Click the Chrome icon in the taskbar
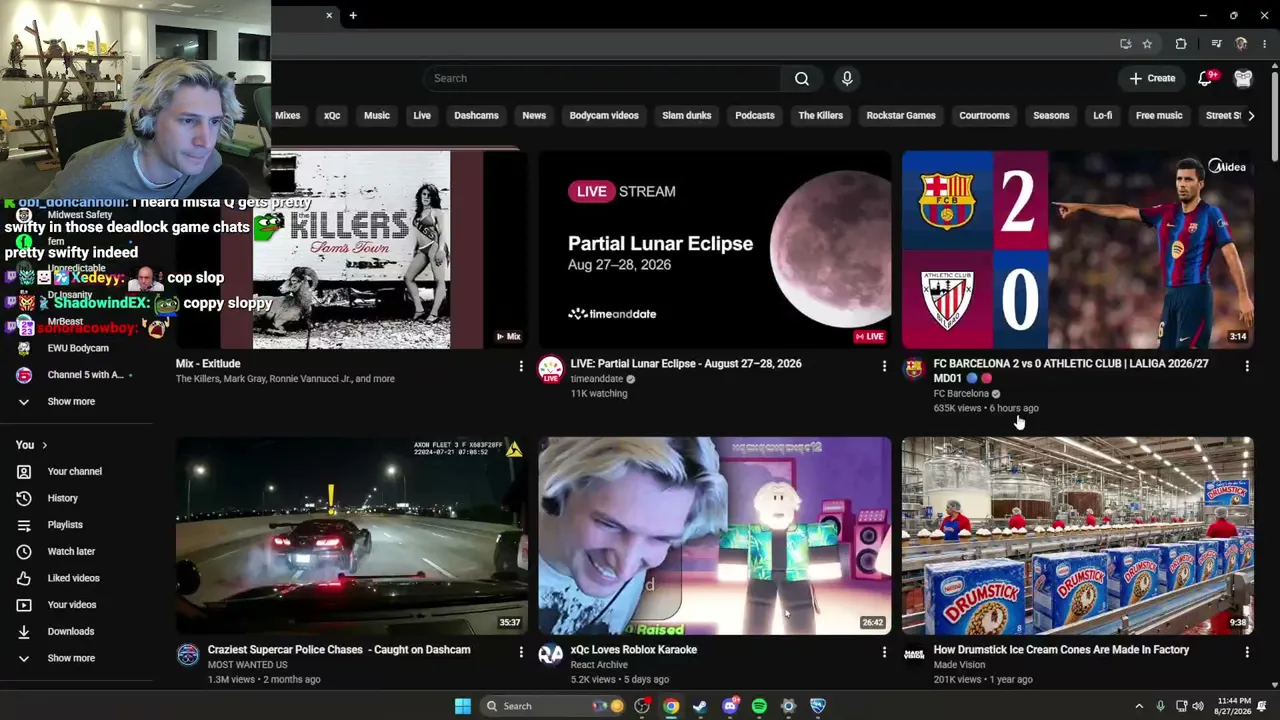Image resolution: width=1280 pixels, height=720 pixels. click(x=671, y=706)
